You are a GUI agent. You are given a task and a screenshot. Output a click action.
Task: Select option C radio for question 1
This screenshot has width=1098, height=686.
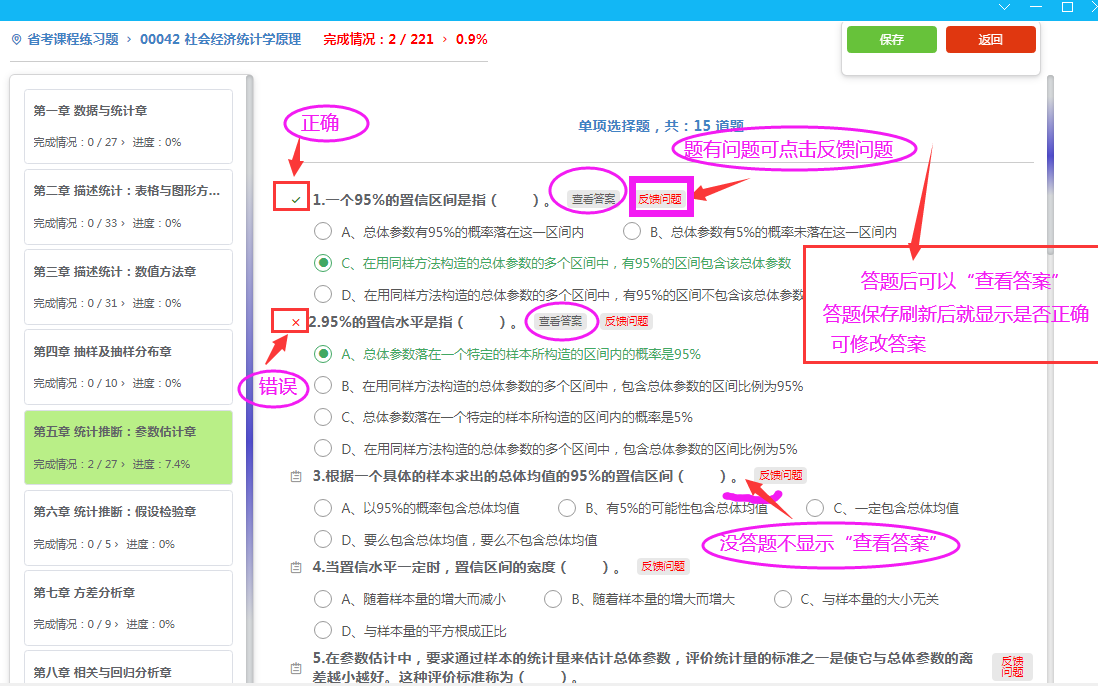click(323, 263)
